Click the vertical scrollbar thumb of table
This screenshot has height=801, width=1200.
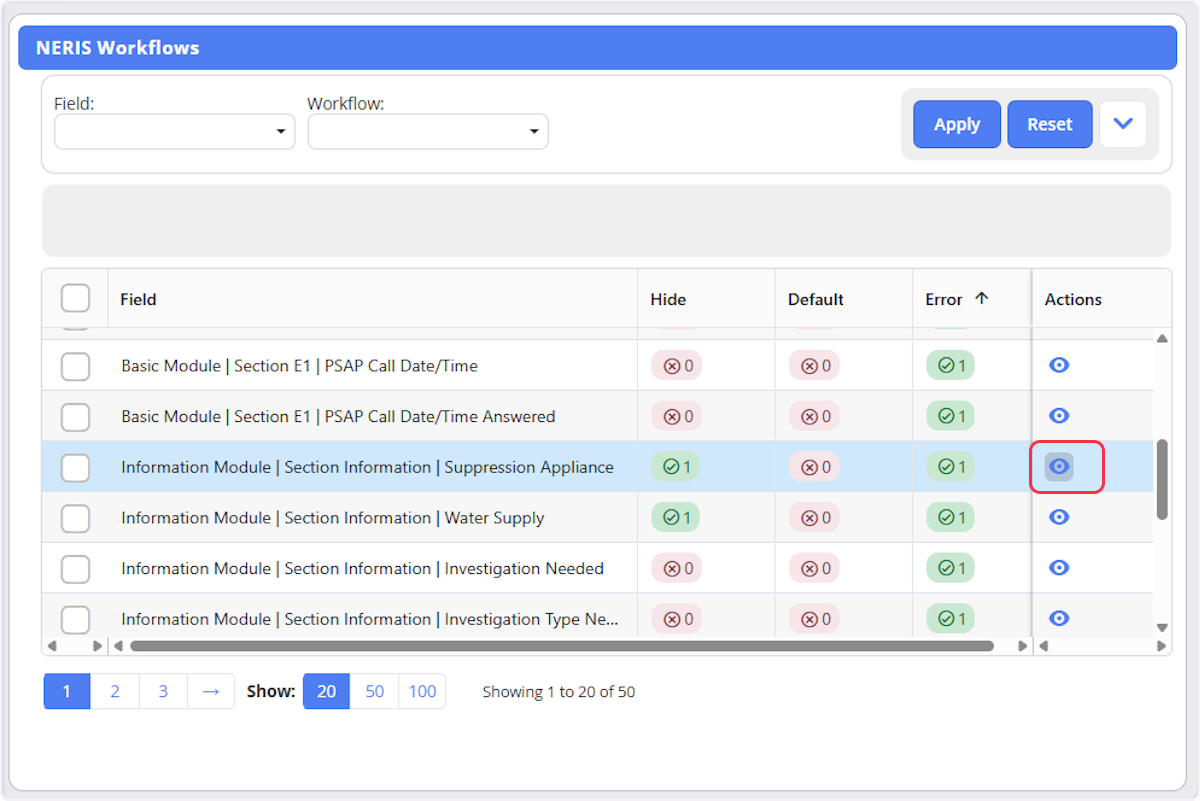1162,479
